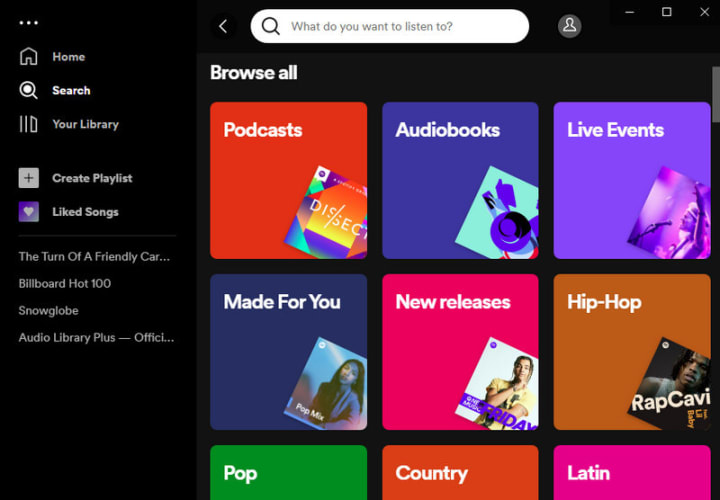This screenshot has width=720, height=500.
Task: Open the New releases category card
Action: pos(460,352)
